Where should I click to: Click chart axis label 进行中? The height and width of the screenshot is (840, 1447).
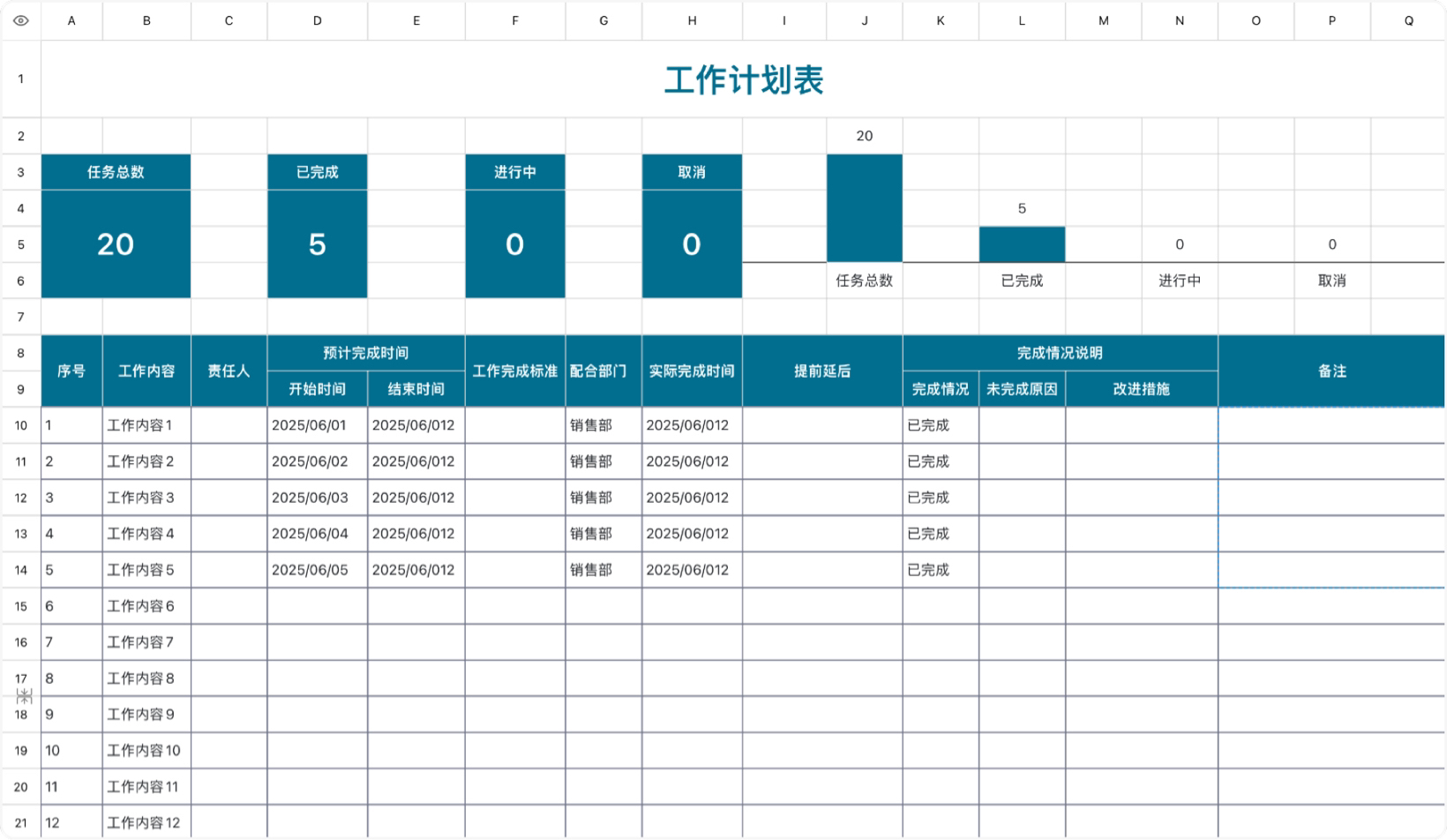[x=1180, y=281]
